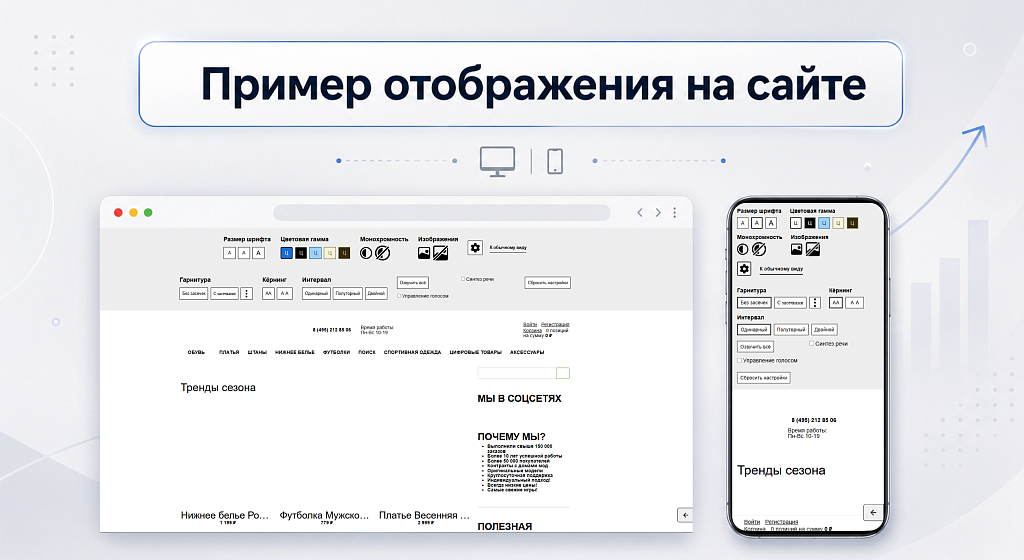This screenshot has height=560, width=1024.
Task: Open 'АКСЕССУАРЫ' menu item
Action: pyautogui.click(x=527, y=352)
